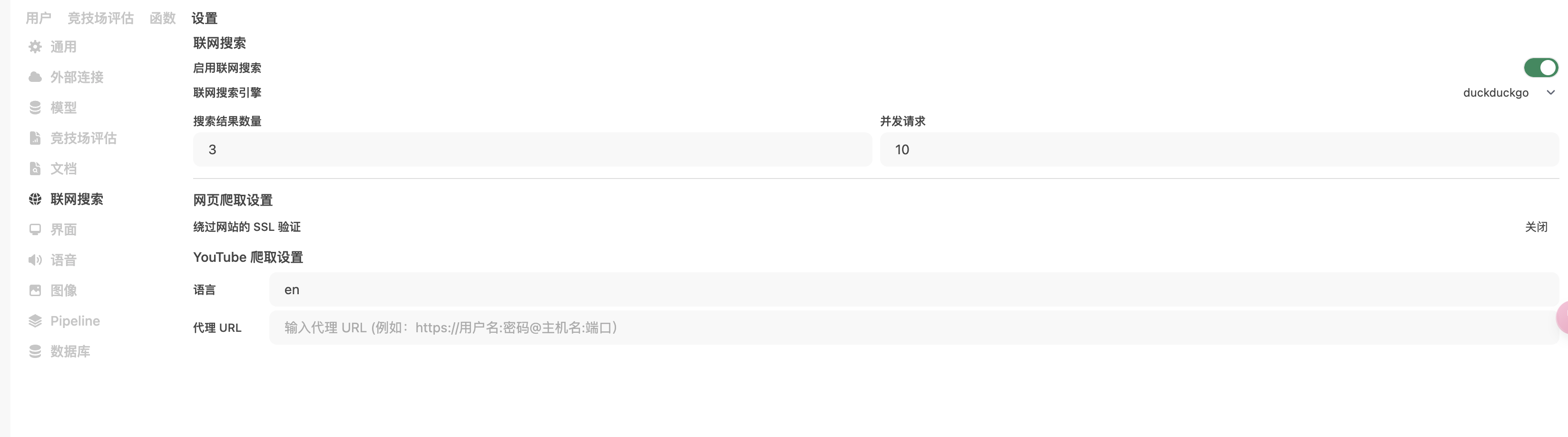Click the 竞技场评估 document icon in sidebar
This screenshot has height=437, width=1568.
click(35, 139)
